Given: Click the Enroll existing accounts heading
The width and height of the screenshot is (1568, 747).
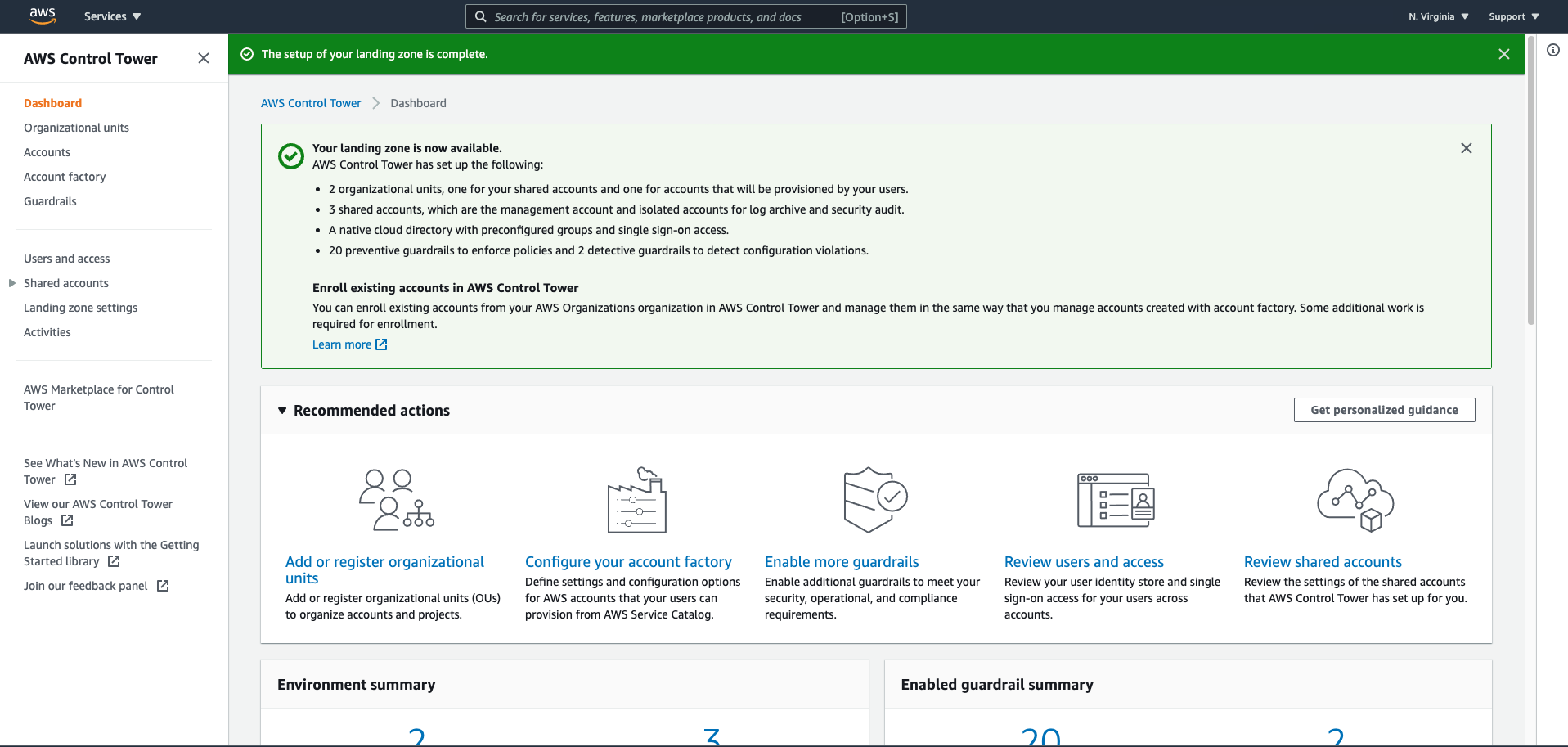Looking at the screenshot, I should click(x=445, y=288).
